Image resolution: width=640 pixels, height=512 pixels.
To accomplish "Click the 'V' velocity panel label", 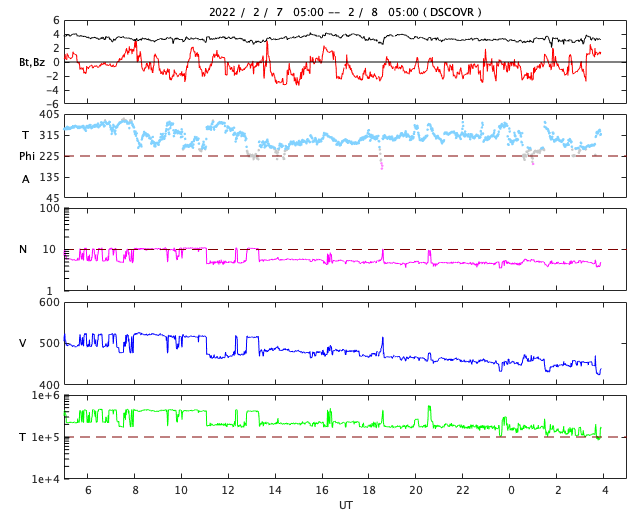I will point(23,343).
